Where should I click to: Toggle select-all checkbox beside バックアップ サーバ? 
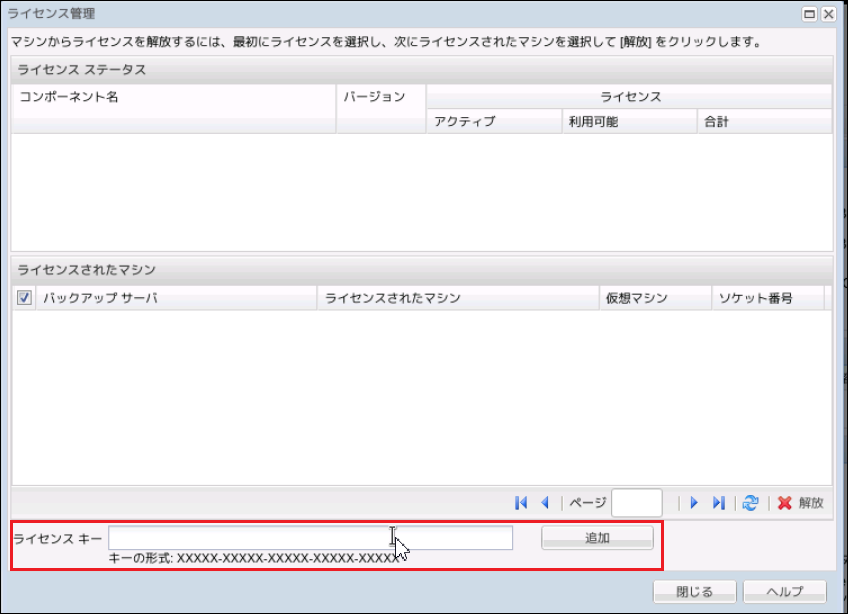point(25,298)
